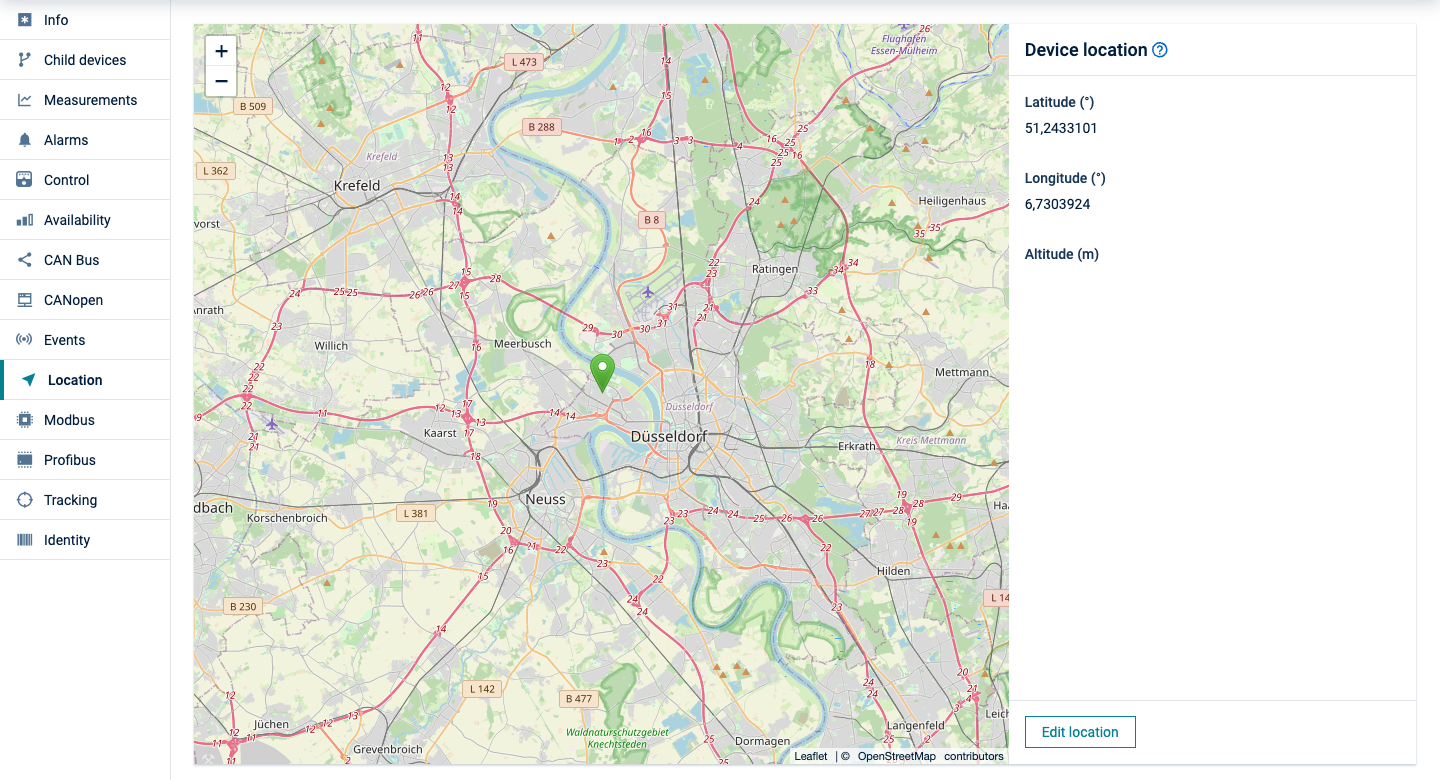Click the Dormagen label on map
This screenshot has width=1440, height=780.
coord(762,741)
